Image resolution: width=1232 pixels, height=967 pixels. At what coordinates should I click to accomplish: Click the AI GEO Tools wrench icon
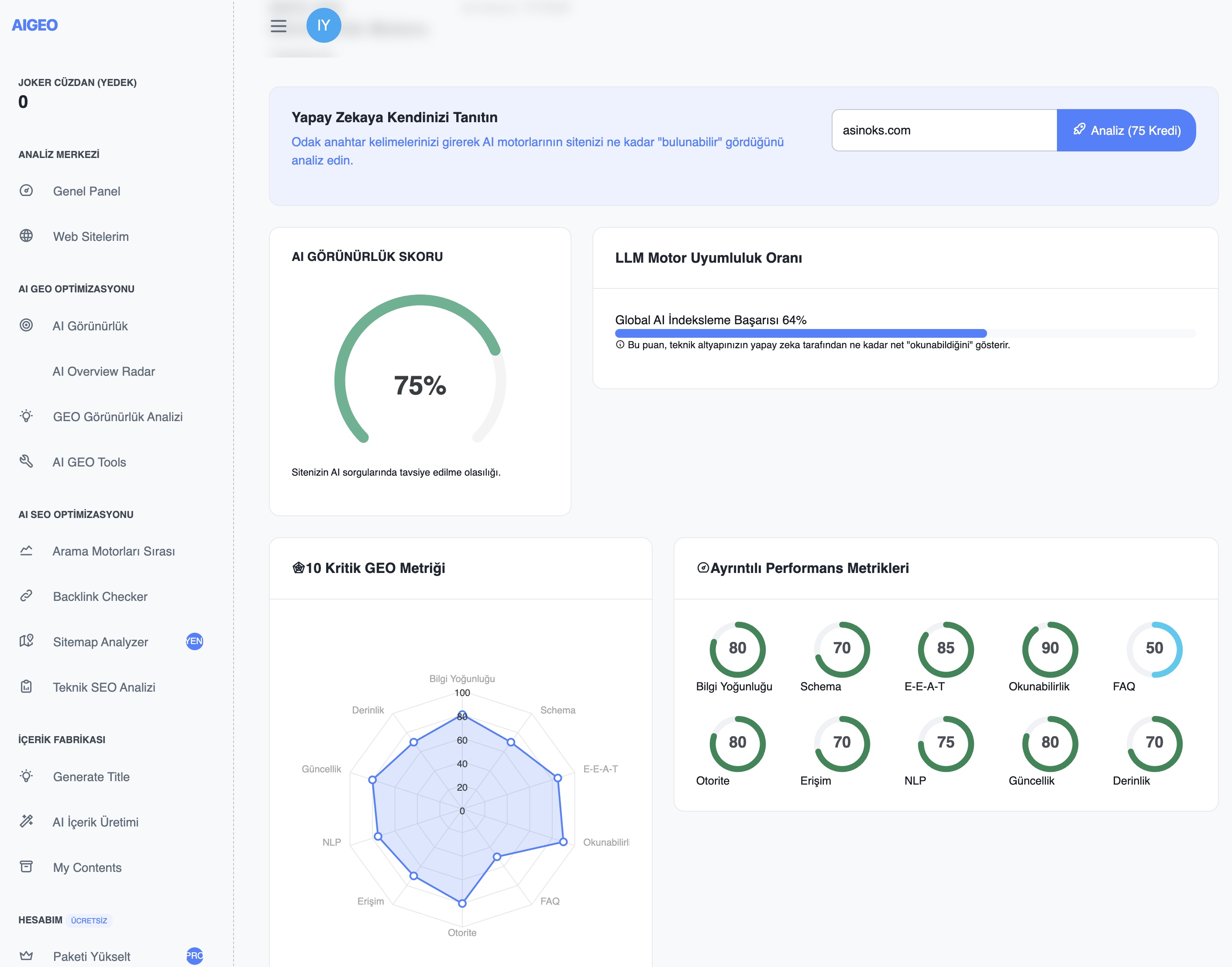[26, 461]
